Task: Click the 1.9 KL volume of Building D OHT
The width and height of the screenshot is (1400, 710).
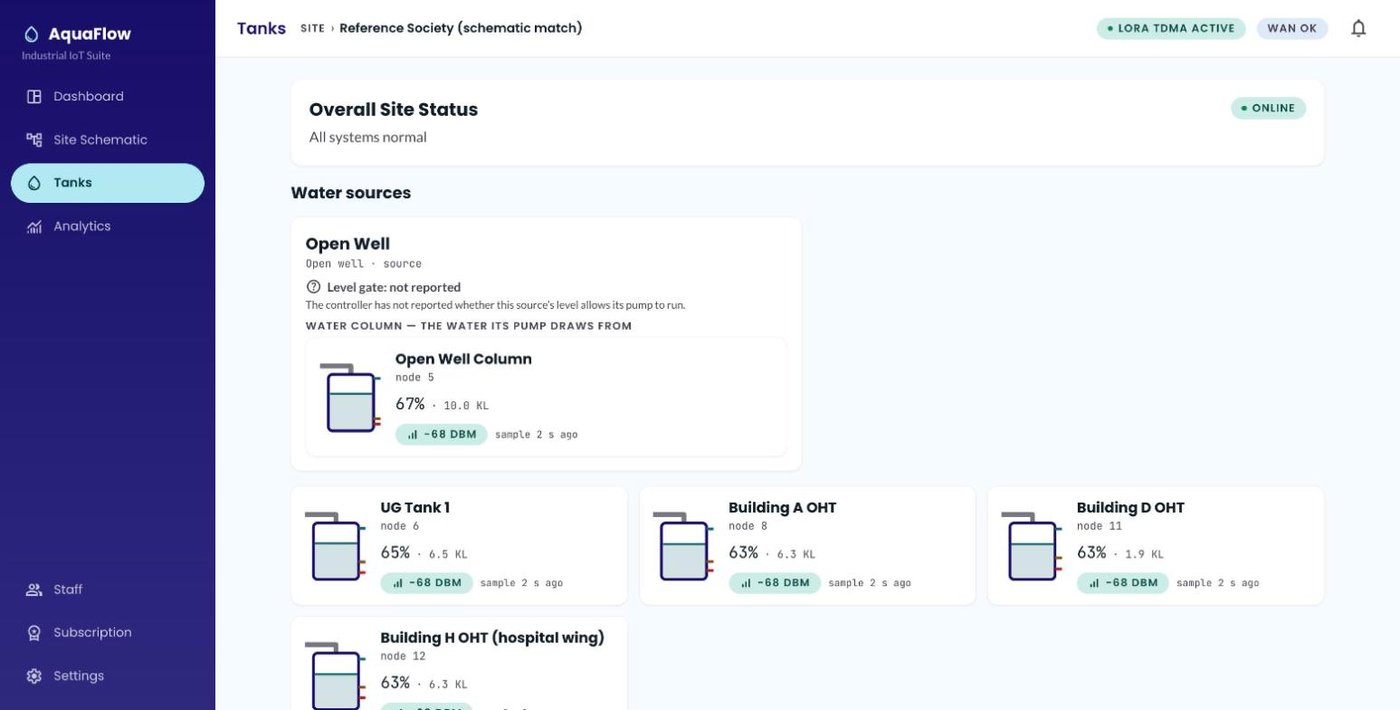Action: (1144, 554)
